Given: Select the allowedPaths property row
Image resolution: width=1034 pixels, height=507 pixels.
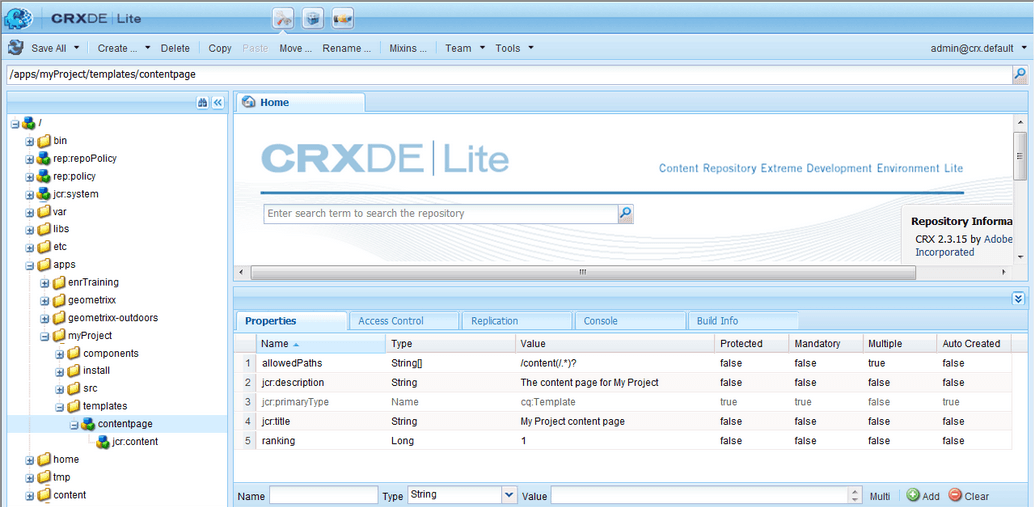Looking at the screenshot, I should click(623, 363).
